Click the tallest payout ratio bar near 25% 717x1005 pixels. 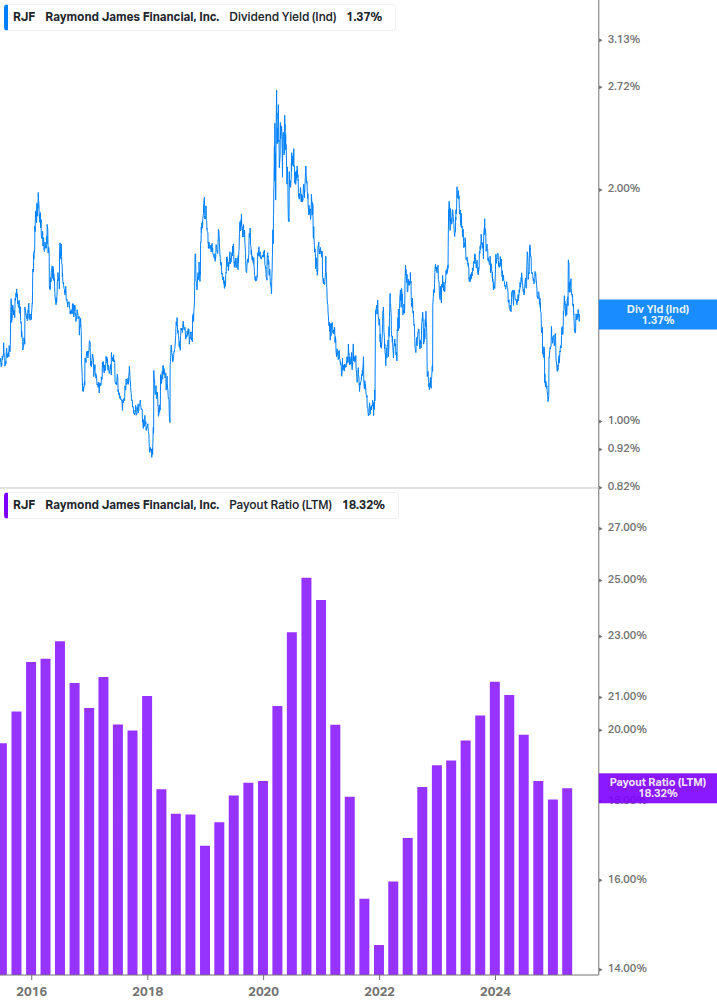coord(306,776)
